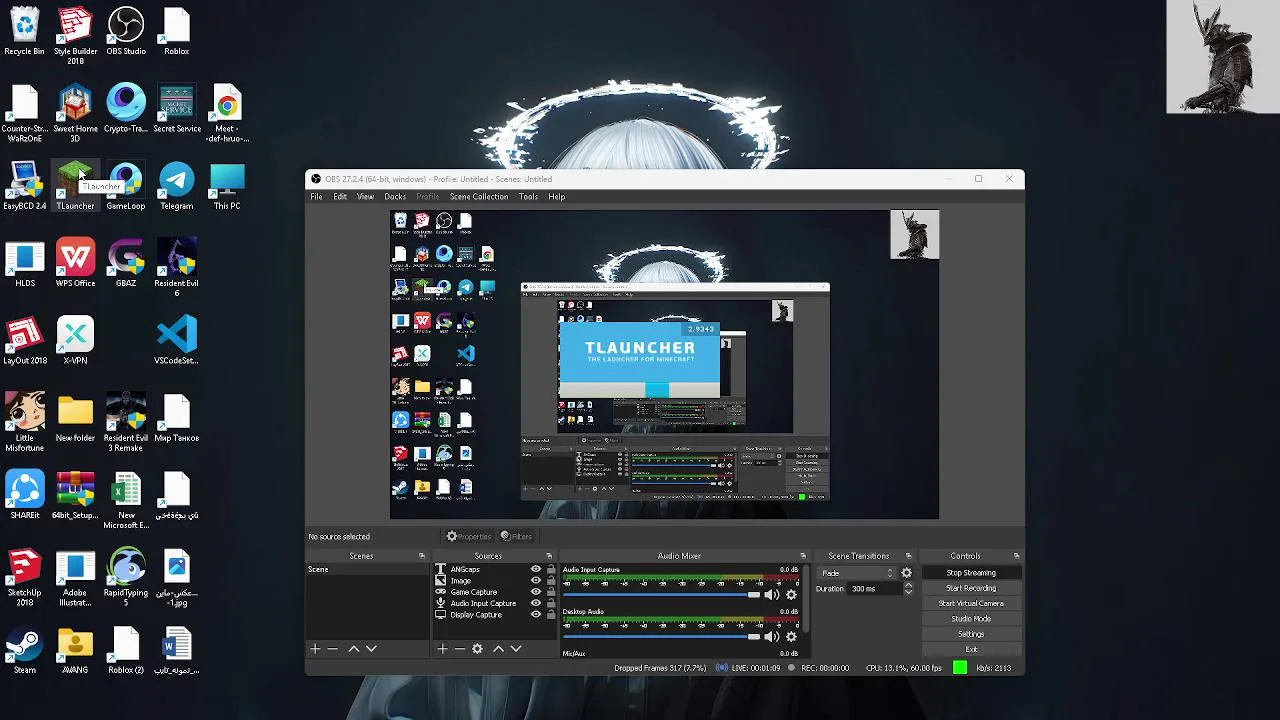Pop out the Sources dock icon

(549, 556)
